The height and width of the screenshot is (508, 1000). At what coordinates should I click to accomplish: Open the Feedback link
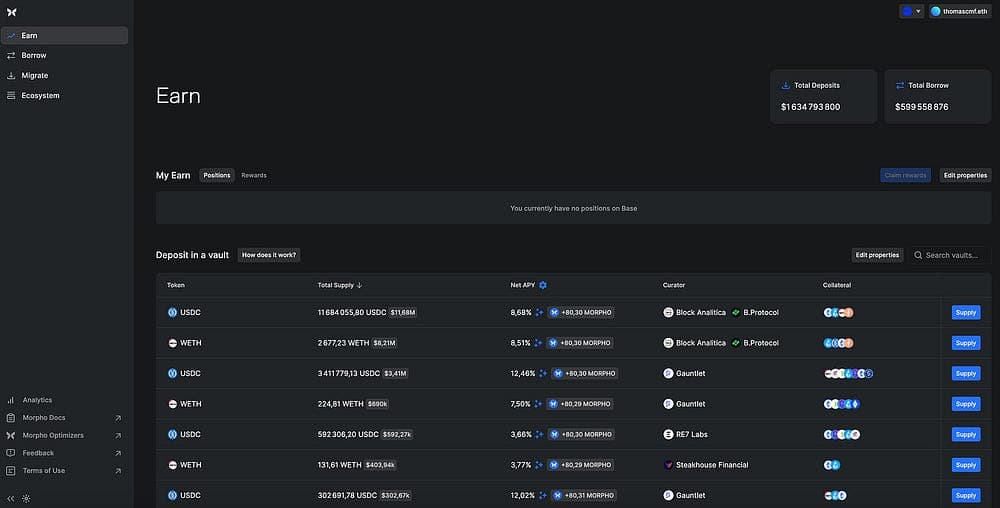coord(64,453)
